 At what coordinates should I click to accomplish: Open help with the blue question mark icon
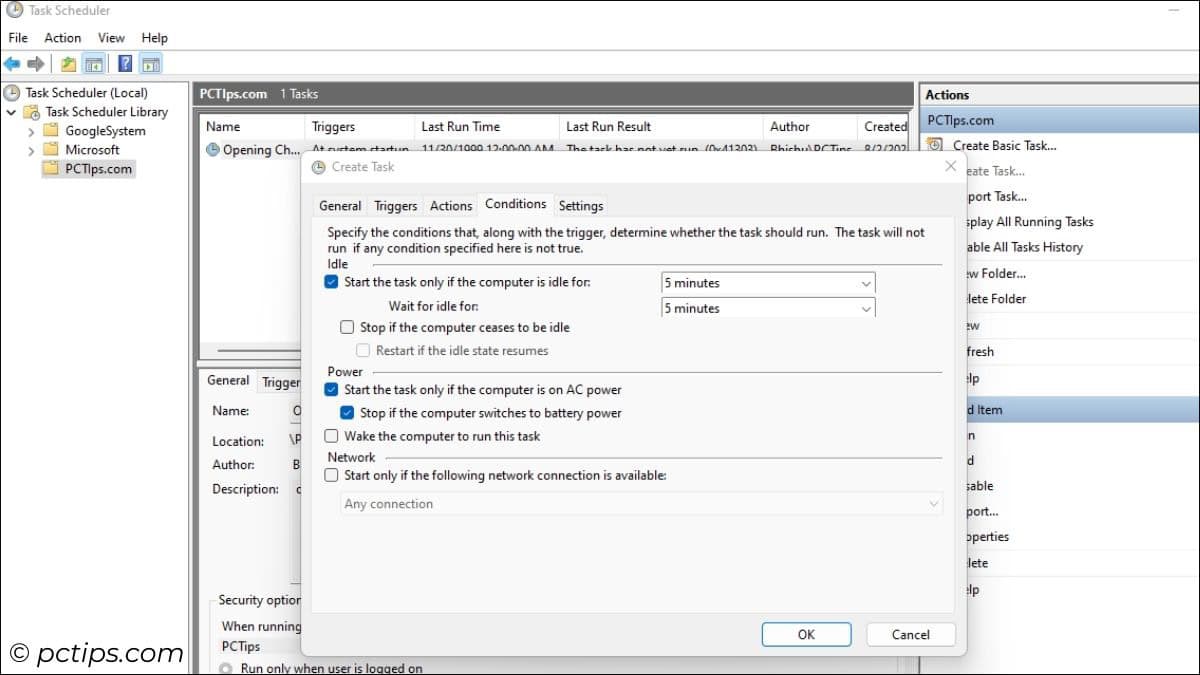point(125,64)
